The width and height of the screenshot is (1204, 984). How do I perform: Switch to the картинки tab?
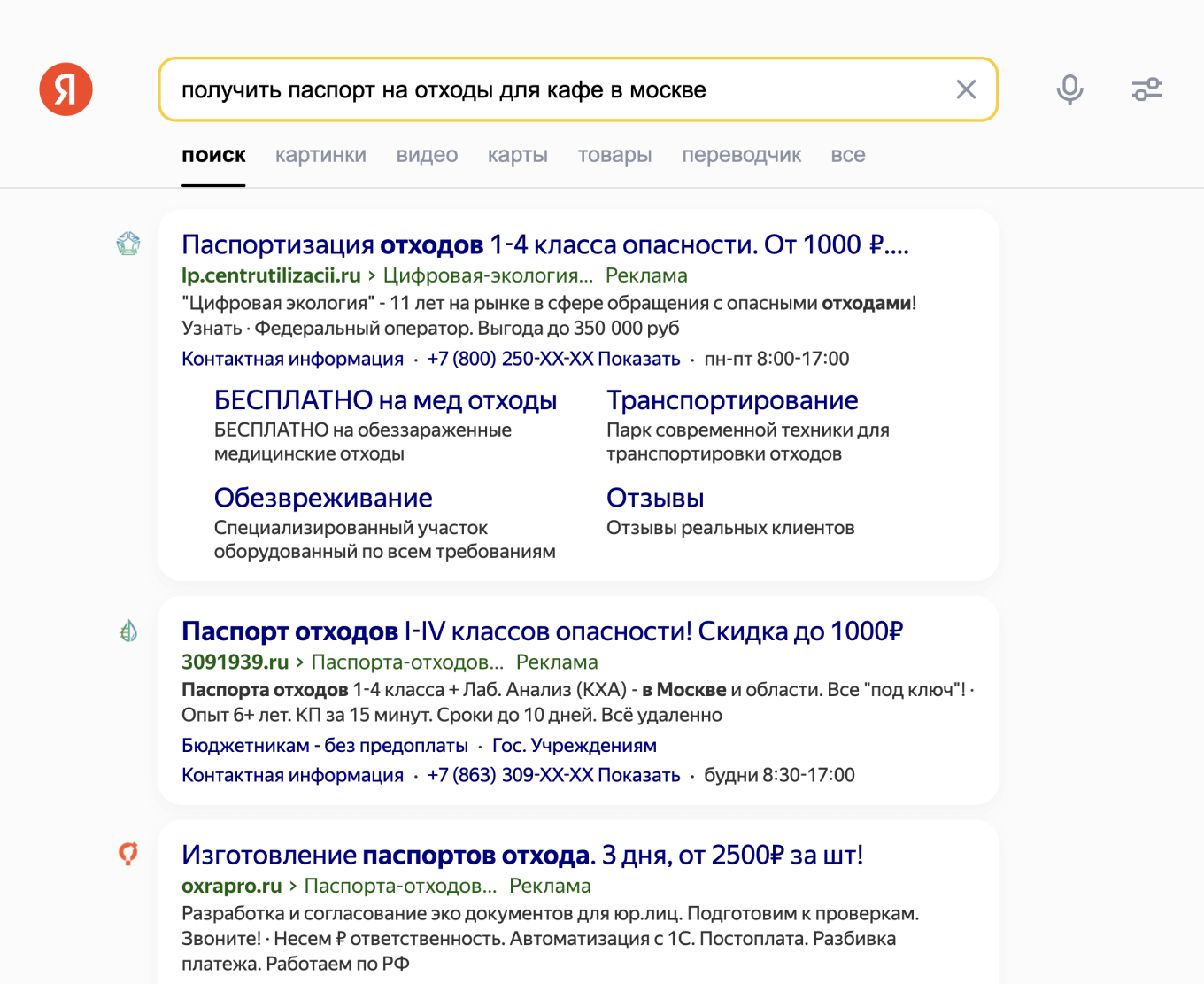[320, 155]
